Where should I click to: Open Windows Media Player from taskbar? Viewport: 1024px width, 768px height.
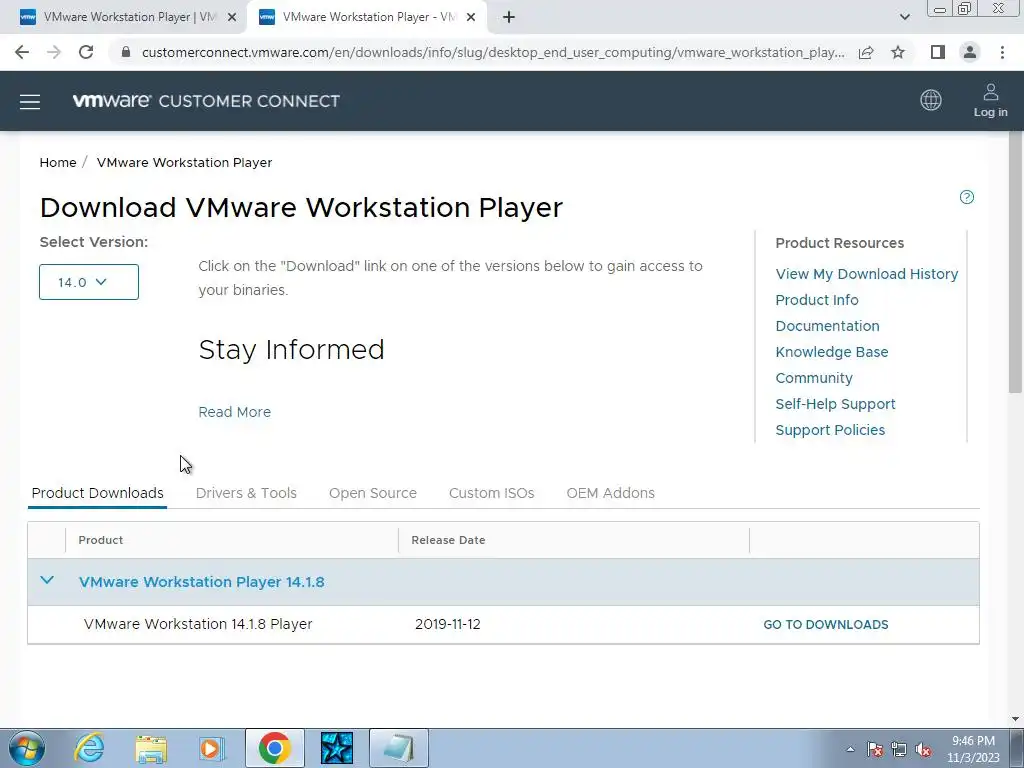[x=212, y=748]
